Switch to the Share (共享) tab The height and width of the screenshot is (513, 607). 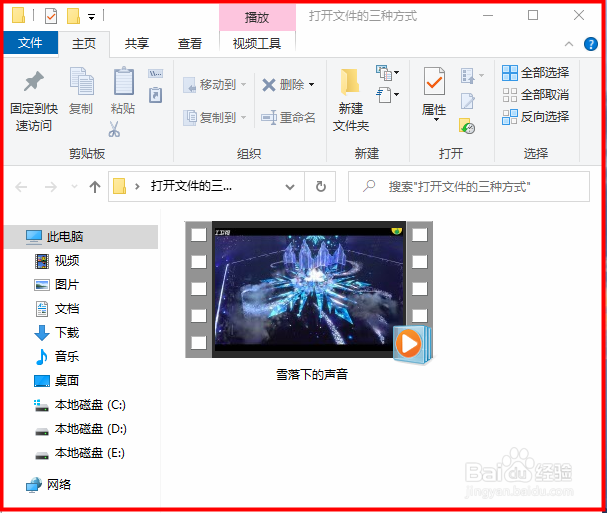coord(137,43)
